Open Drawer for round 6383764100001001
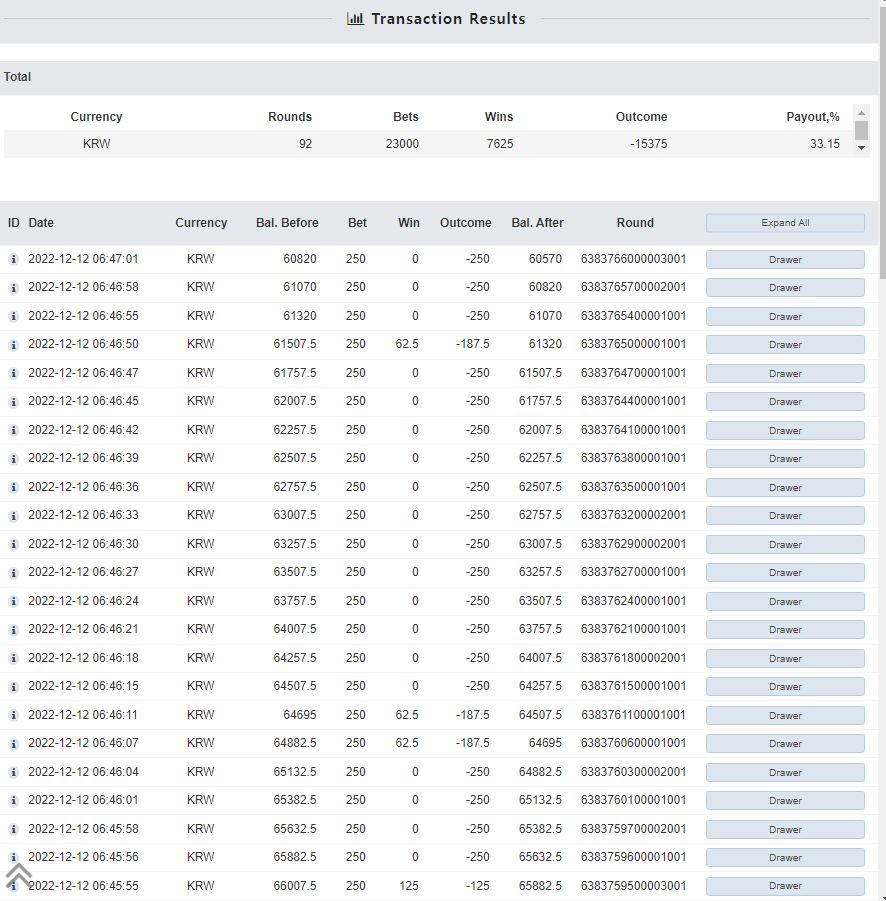Image resolution: width=886 pixels, height=901 pixels. (785, 430)
